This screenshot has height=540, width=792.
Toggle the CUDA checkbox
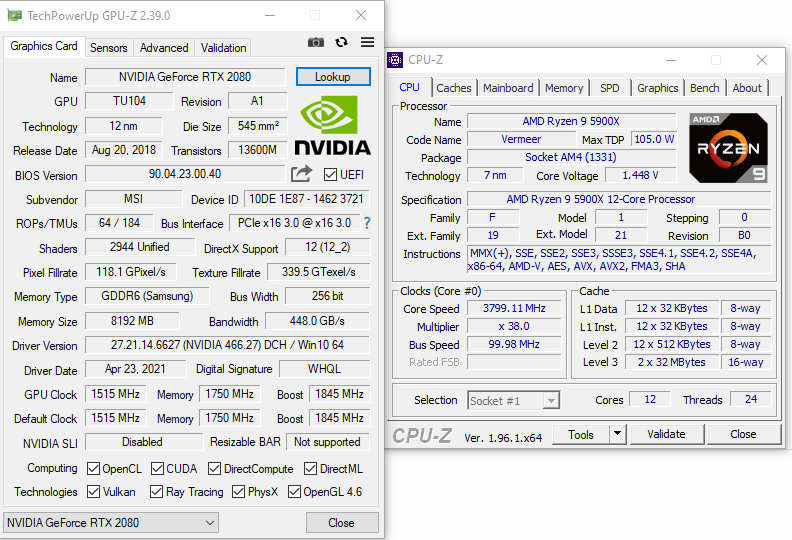158,469
